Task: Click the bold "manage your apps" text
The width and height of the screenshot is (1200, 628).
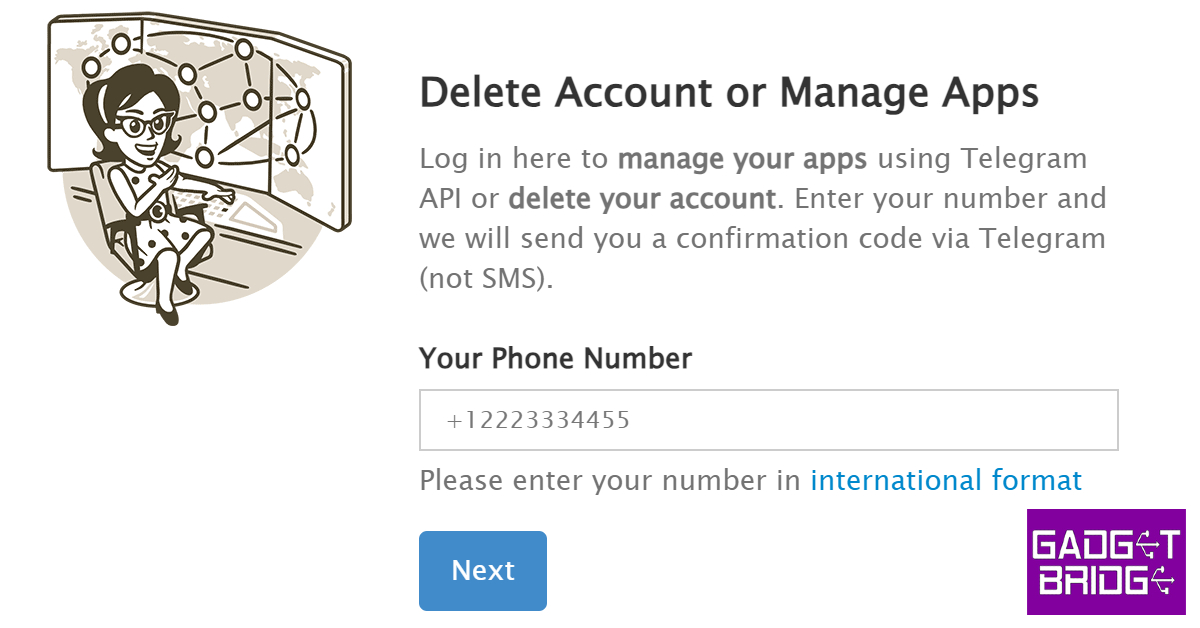Action: (x=742, y=159)
